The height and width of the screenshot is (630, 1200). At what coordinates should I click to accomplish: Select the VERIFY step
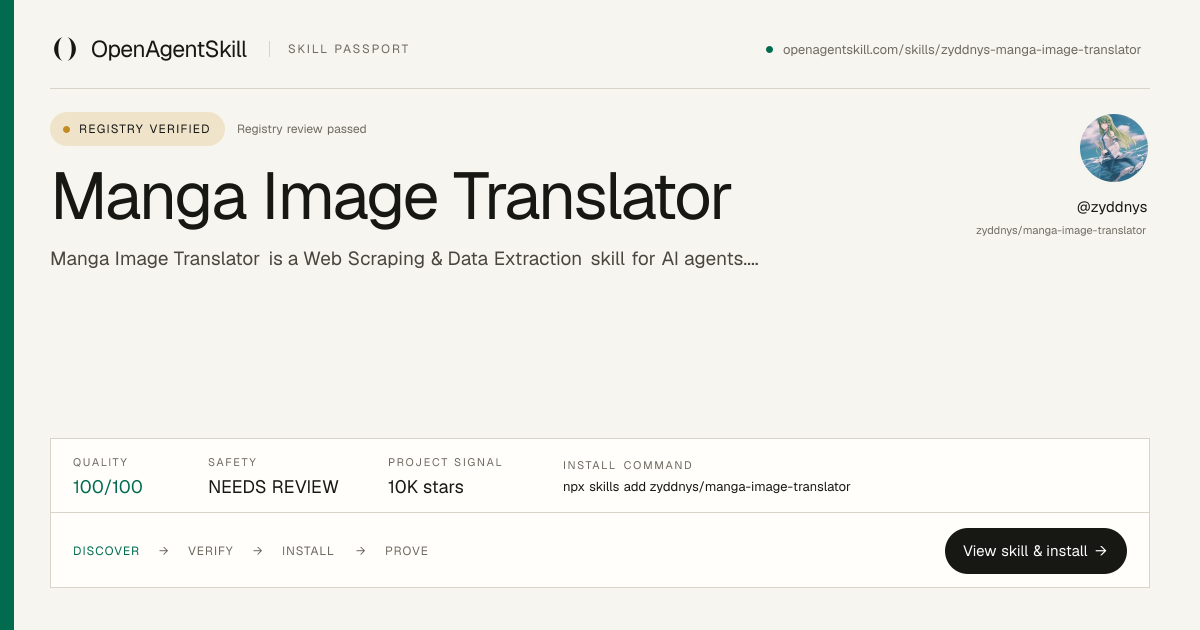(x=211, y=551)
